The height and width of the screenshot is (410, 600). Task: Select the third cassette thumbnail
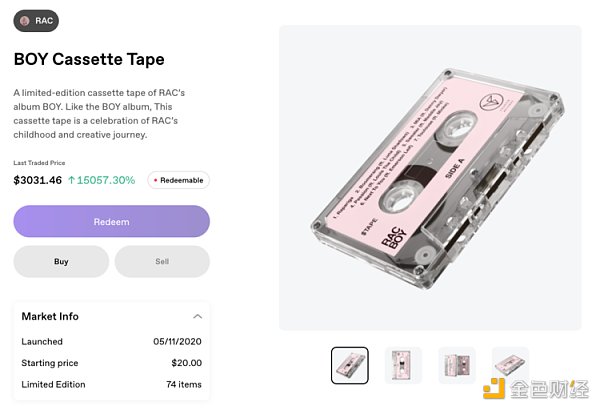coord(457,366)
